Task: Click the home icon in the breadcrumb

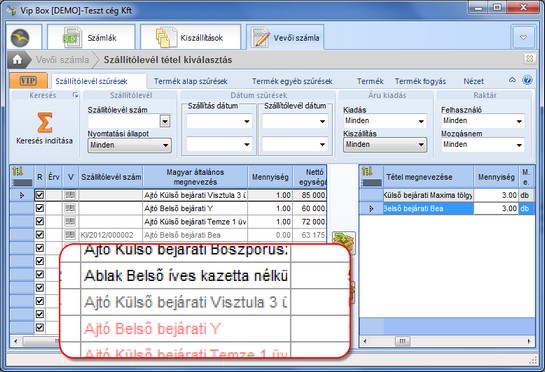Action: [17, 60]
